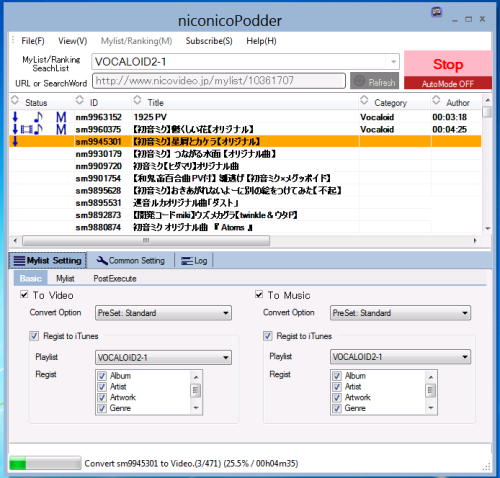500x478 pixels.
Task: Click the film strip icon on row sm9960375
Action: click(x=27, y=129)
